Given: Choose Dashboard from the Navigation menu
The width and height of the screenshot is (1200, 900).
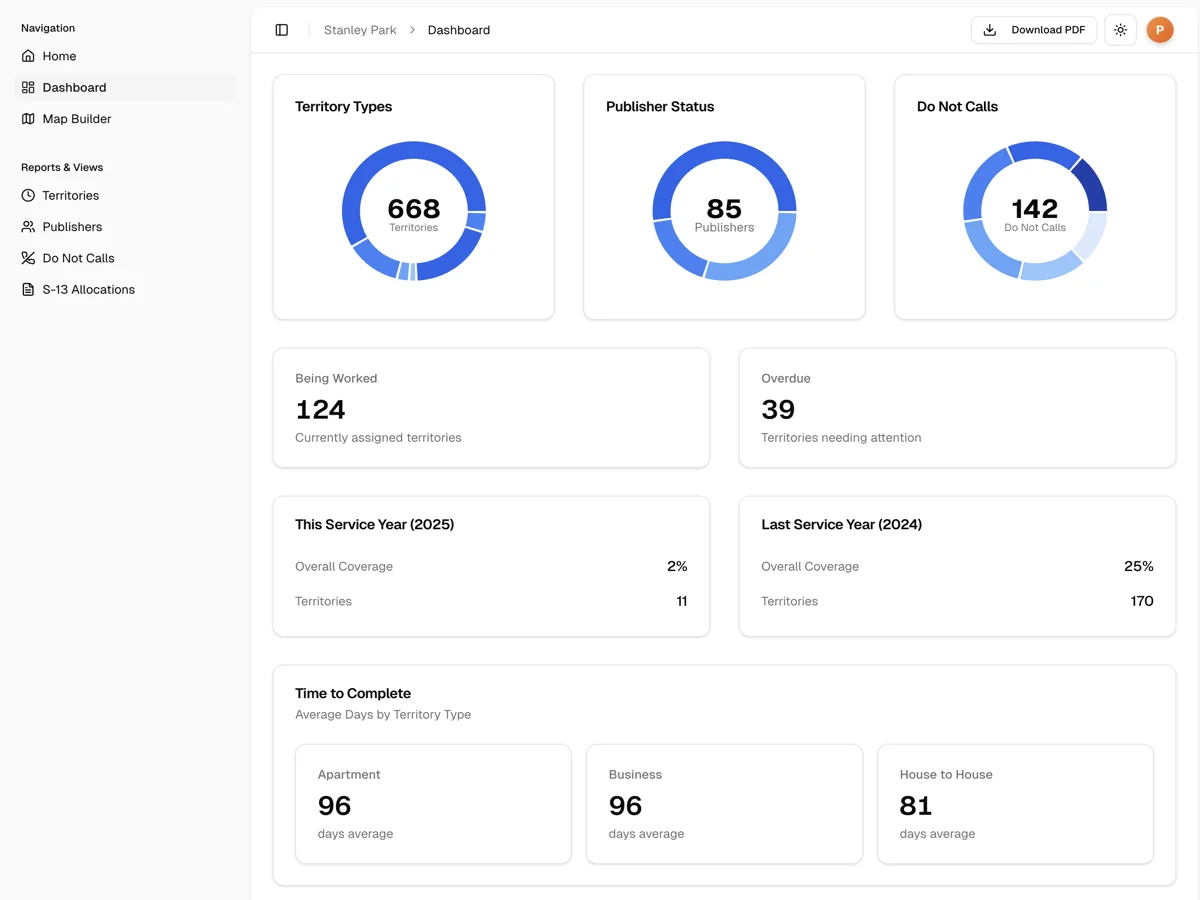Looking at the screenshot, I should tap(74, 87).
